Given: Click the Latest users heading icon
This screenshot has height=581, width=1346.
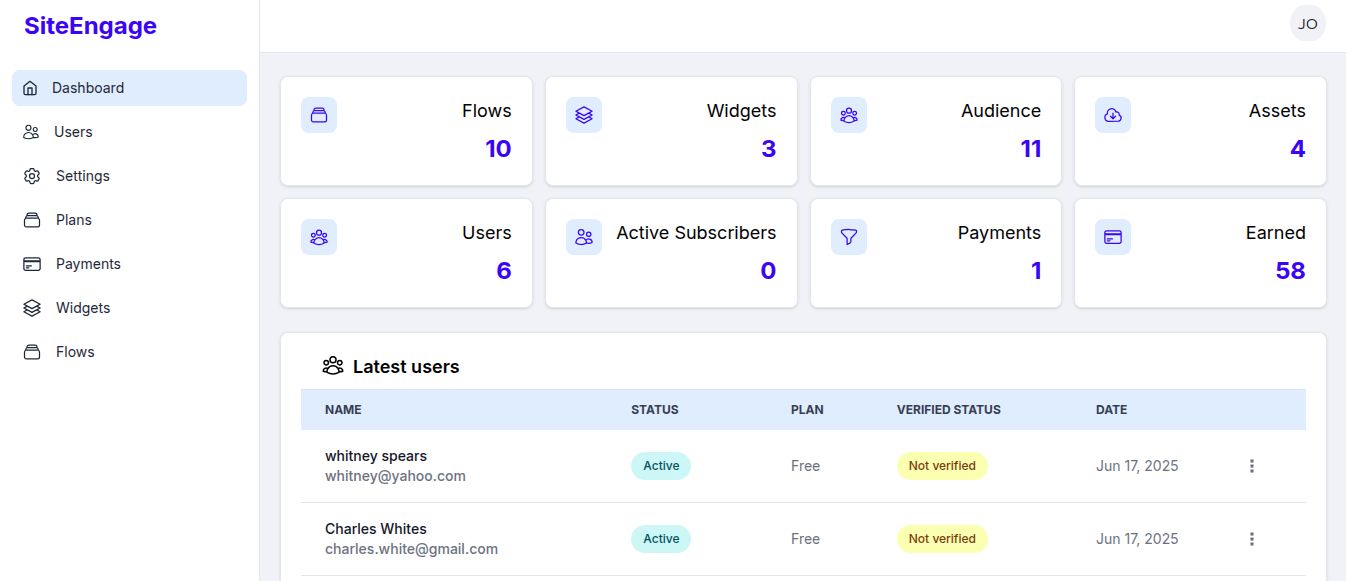Looking at the screenshot, I should 333,366.
